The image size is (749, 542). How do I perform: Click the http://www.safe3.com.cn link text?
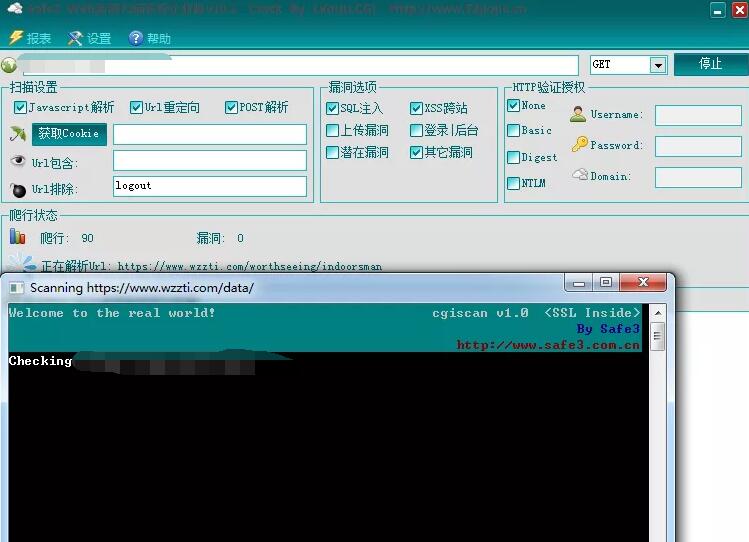[x=548, y=345]
